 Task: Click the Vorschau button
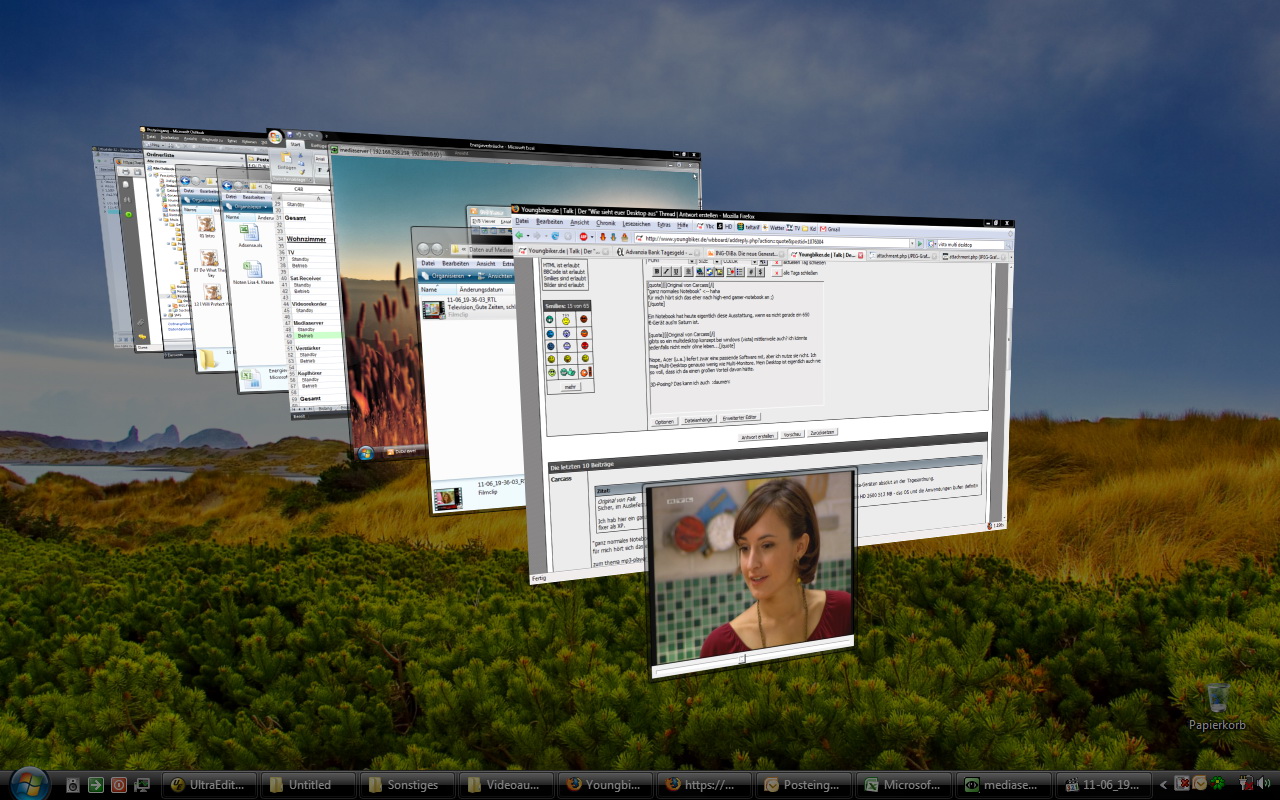coord(792,434)
